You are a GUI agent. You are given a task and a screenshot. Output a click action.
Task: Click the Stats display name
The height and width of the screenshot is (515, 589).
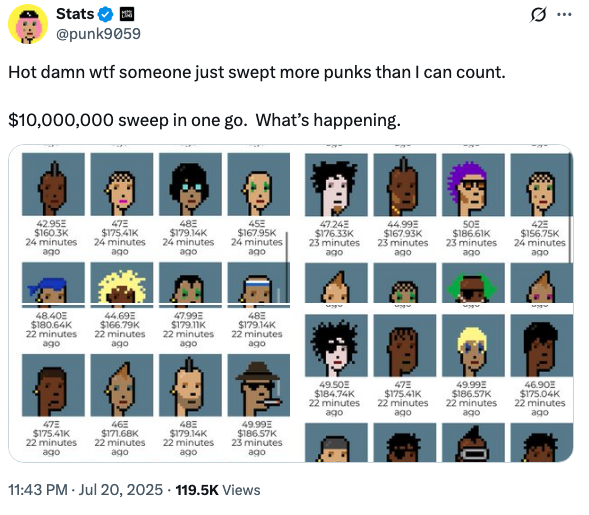(75, 14)
